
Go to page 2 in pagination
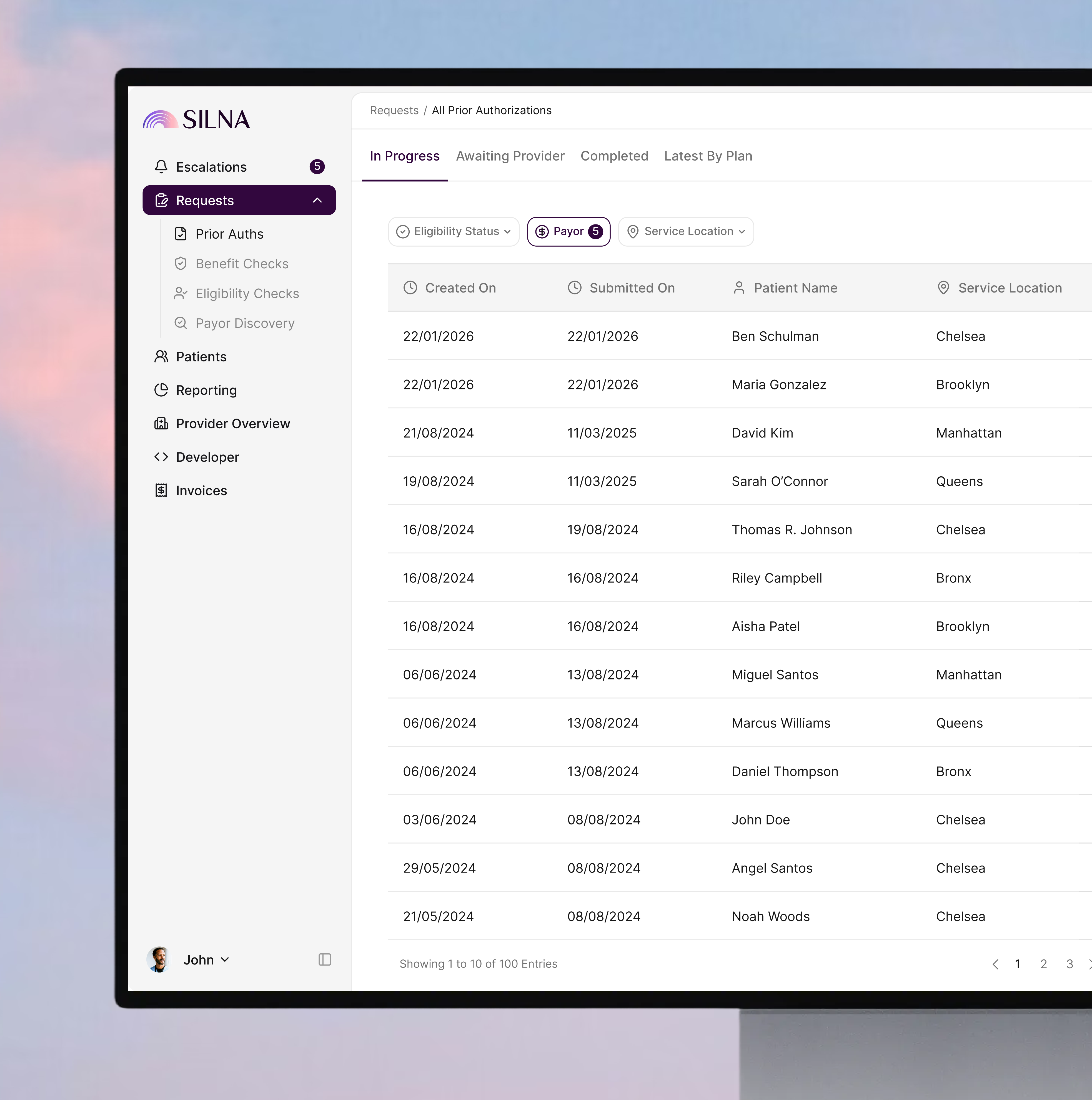pyautogui.click(x=1043, y=964)
